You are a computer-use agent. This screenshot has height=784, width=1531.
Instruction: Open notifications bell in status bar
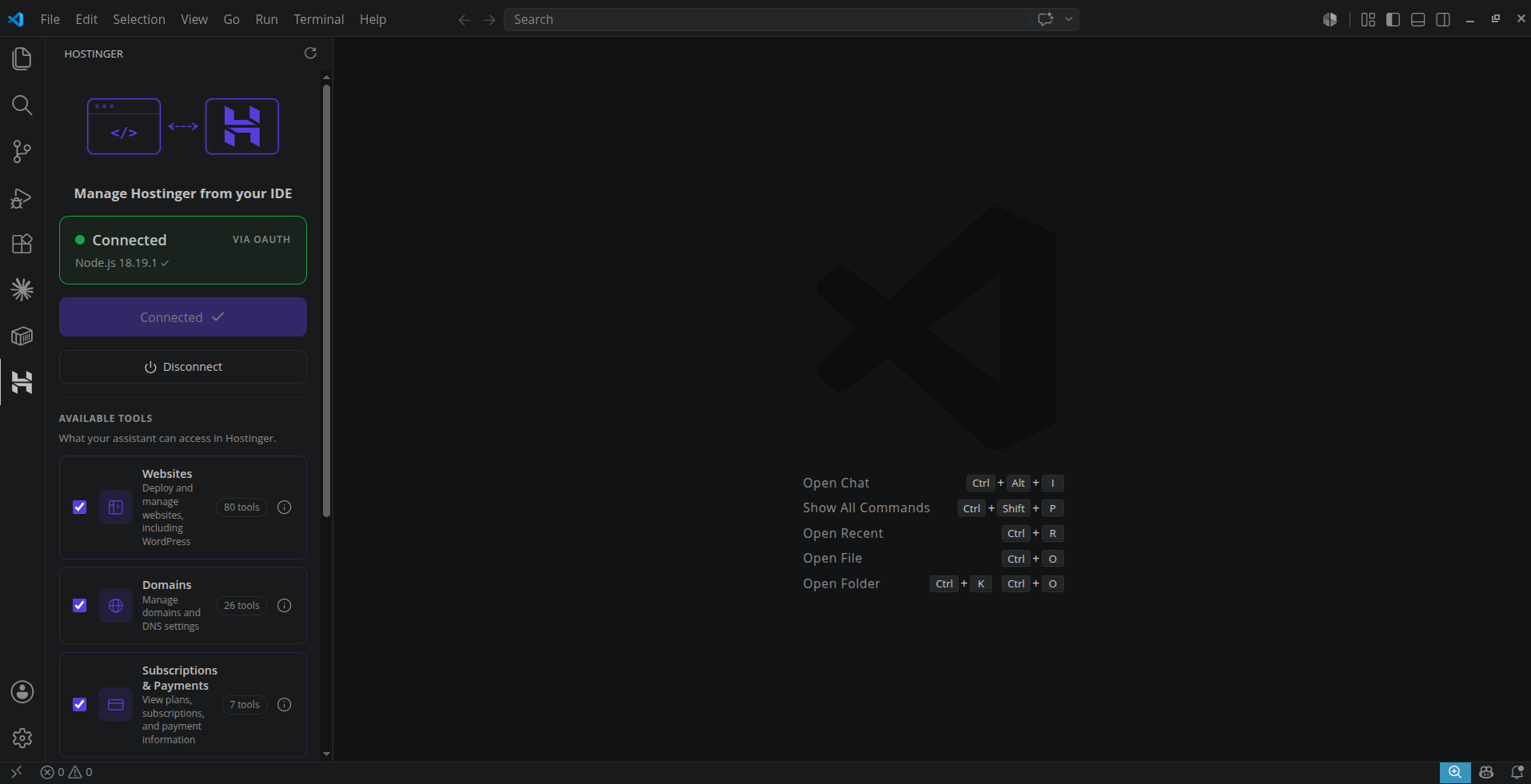pos(1517,772)
